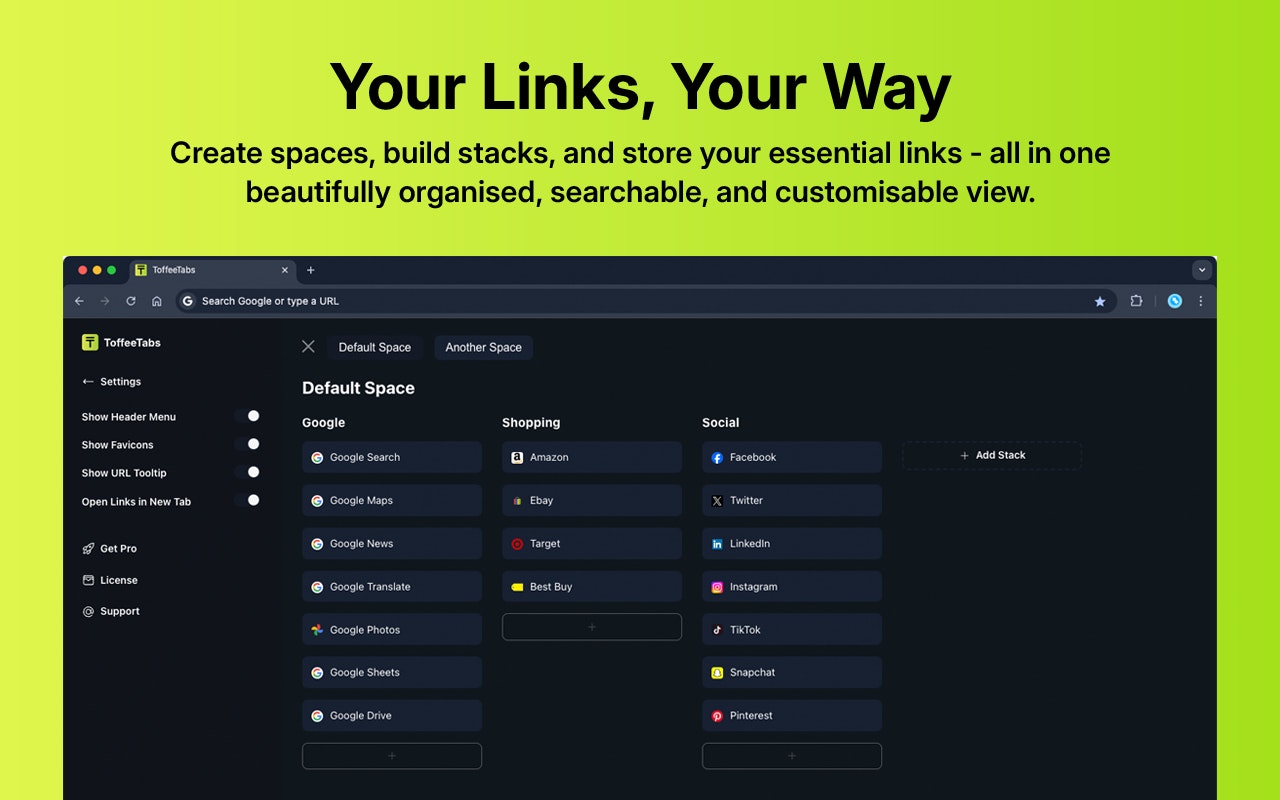Click the Amazon favicon
Viewport: 1280px width, 800px height.
(x=517, y=457)
